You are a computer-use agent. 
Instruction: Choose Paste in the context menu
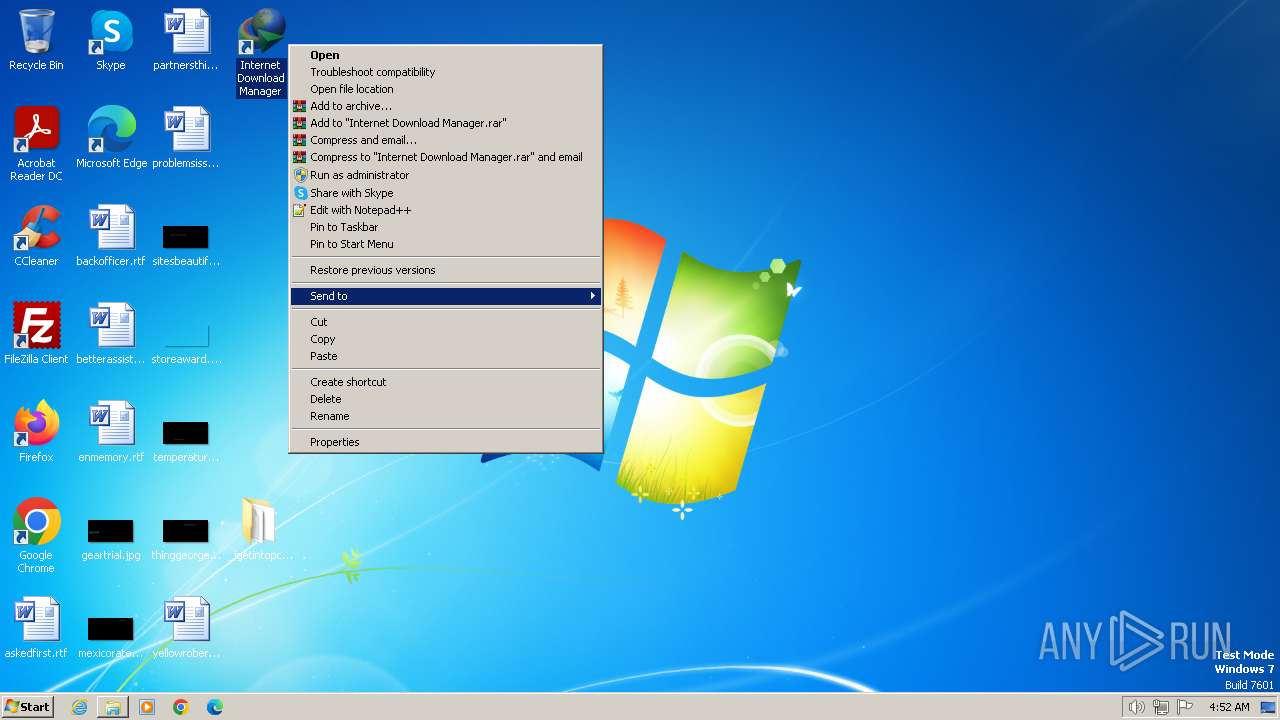[446, 356]
